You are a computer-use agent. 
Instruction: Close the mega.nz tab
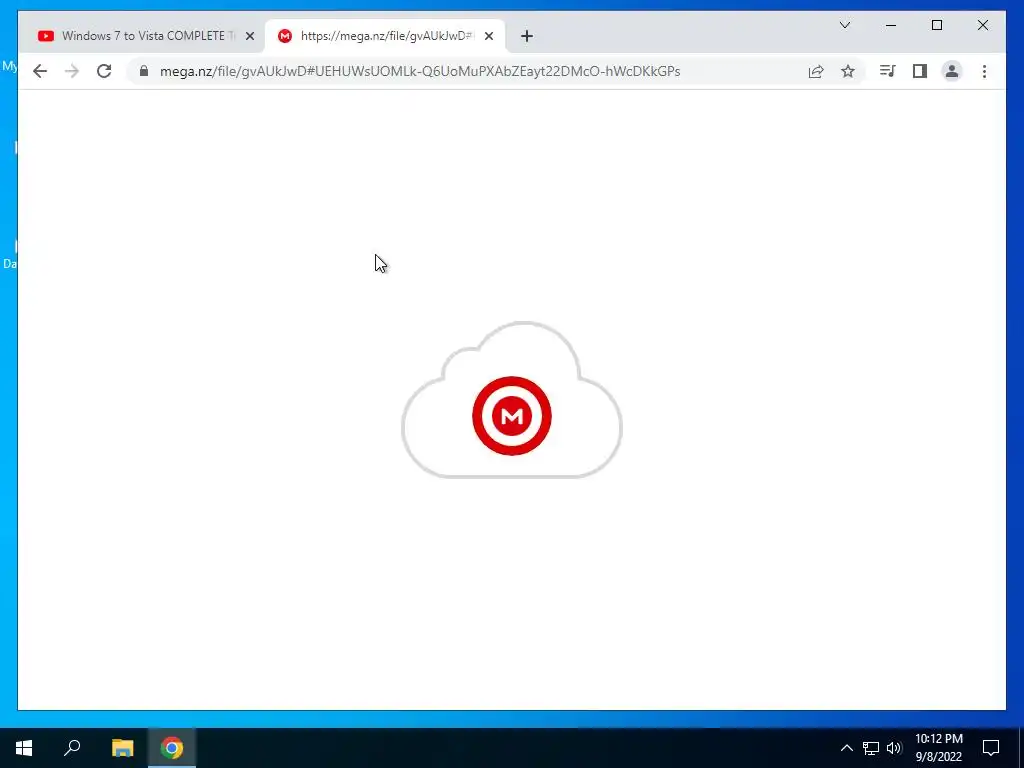click(488, 36)
